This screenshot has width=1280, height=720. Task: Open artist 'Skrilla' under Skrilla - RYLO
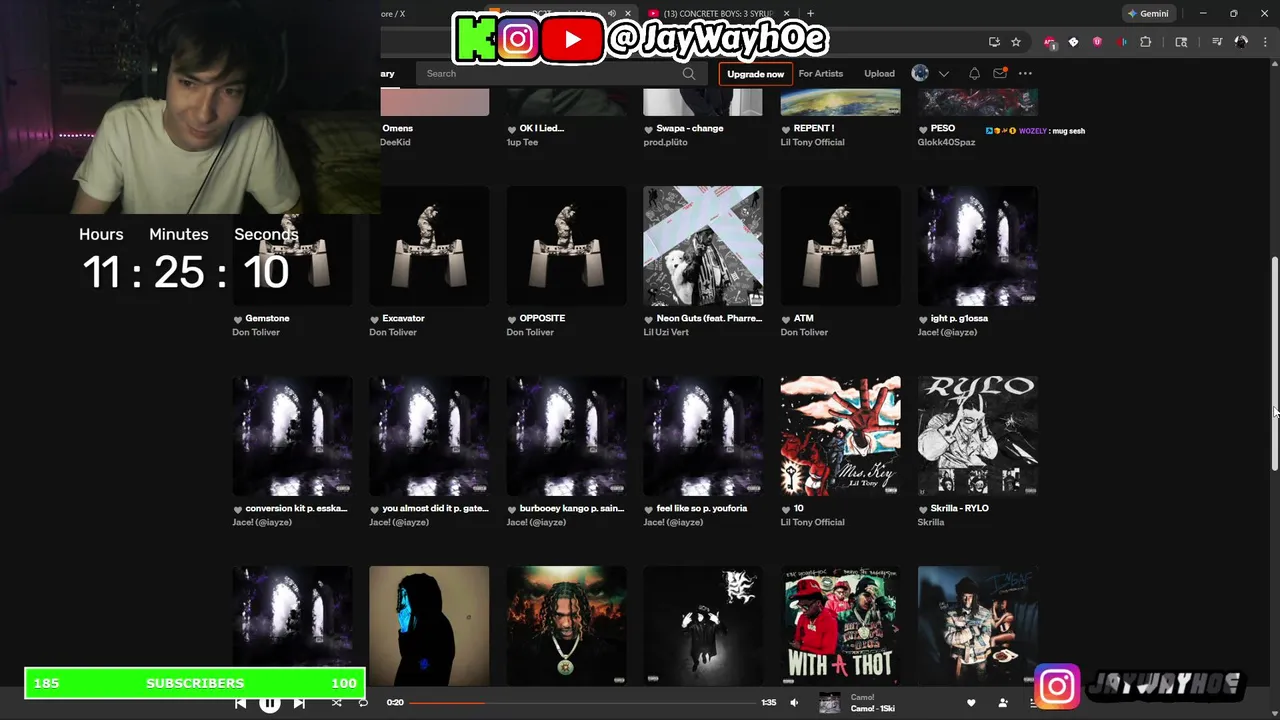(931, 522)
